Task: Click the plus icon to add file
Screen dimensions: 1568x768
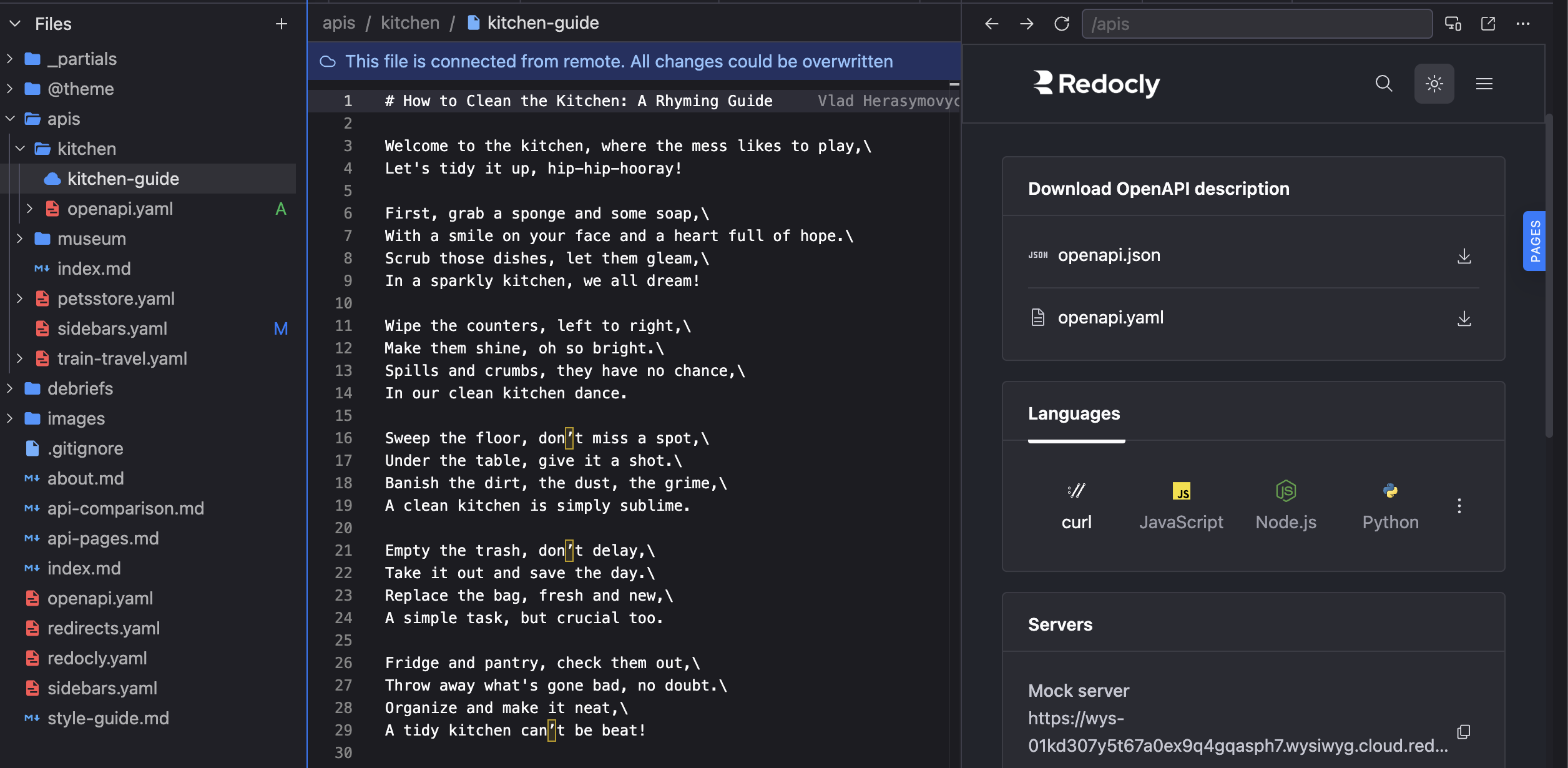Action: pyautogui.click(x=282, y=24)
